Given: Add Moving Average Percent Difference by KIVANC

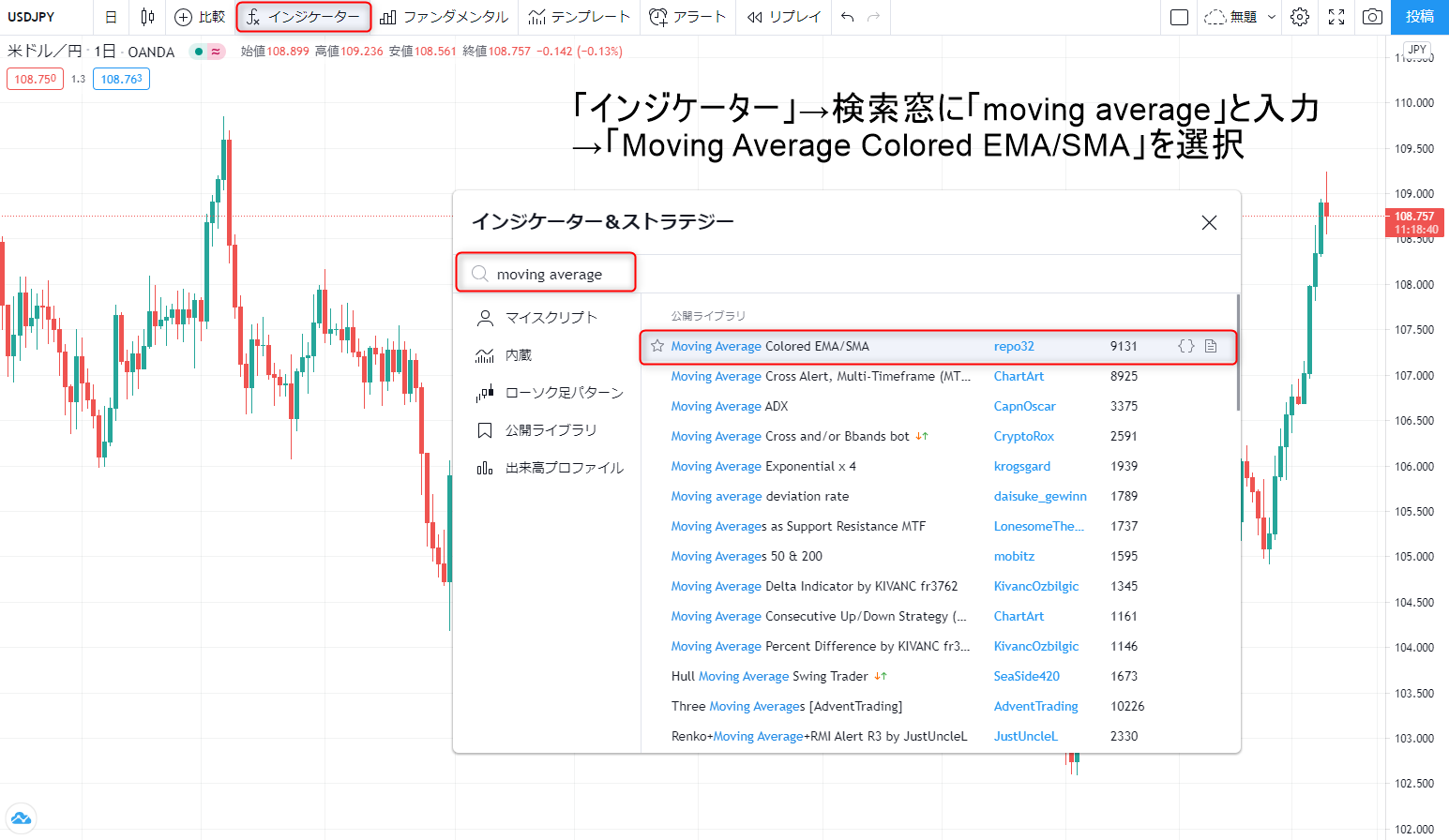Looking at the screenshot, I should coord(821,646).
